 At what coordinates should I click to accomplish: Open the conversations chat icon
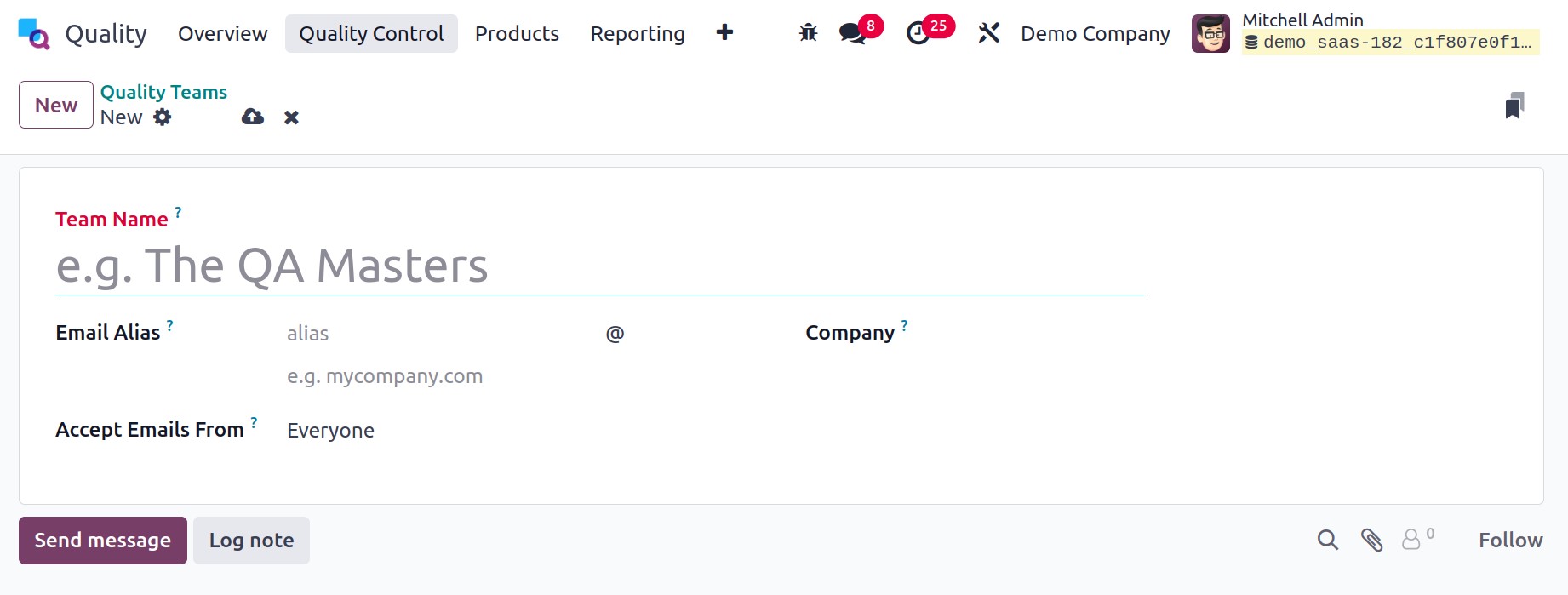click(851, 33)
